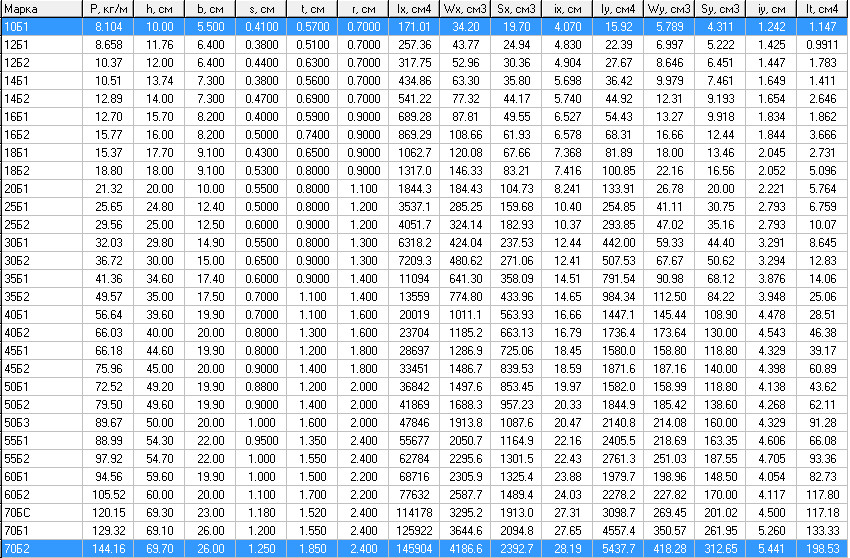Select the 18Б1 row
The width and height of the screenshot is (850, 558).
(x=424, y=152)
